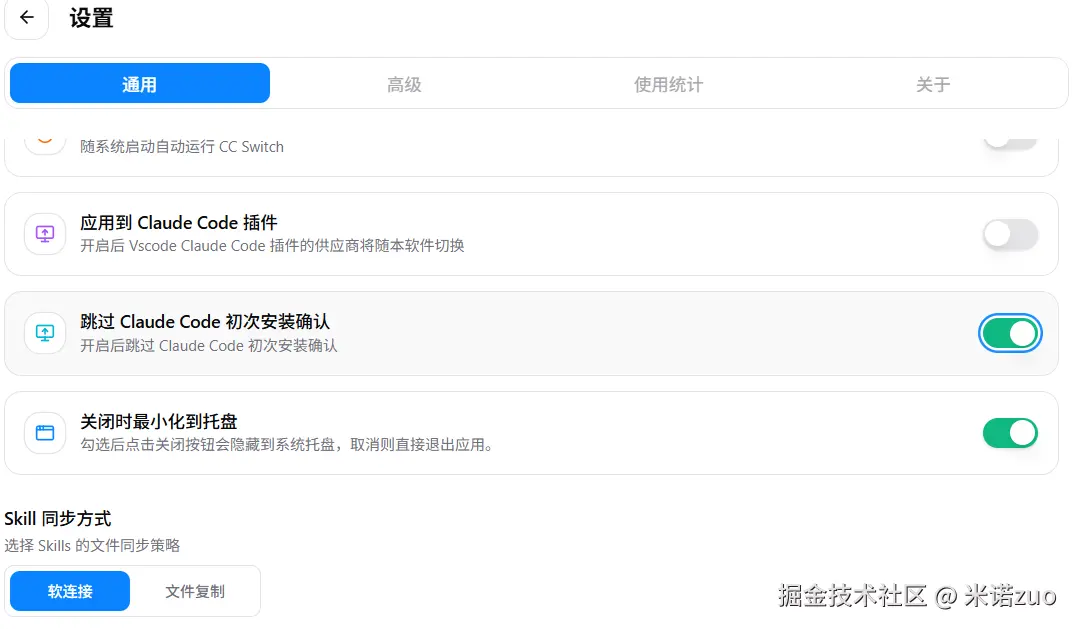Viewport: 1076px width, 629px height.
Task: Click the blue window icon beside 关闭时最小化到托盘
Action: point(45,433)
